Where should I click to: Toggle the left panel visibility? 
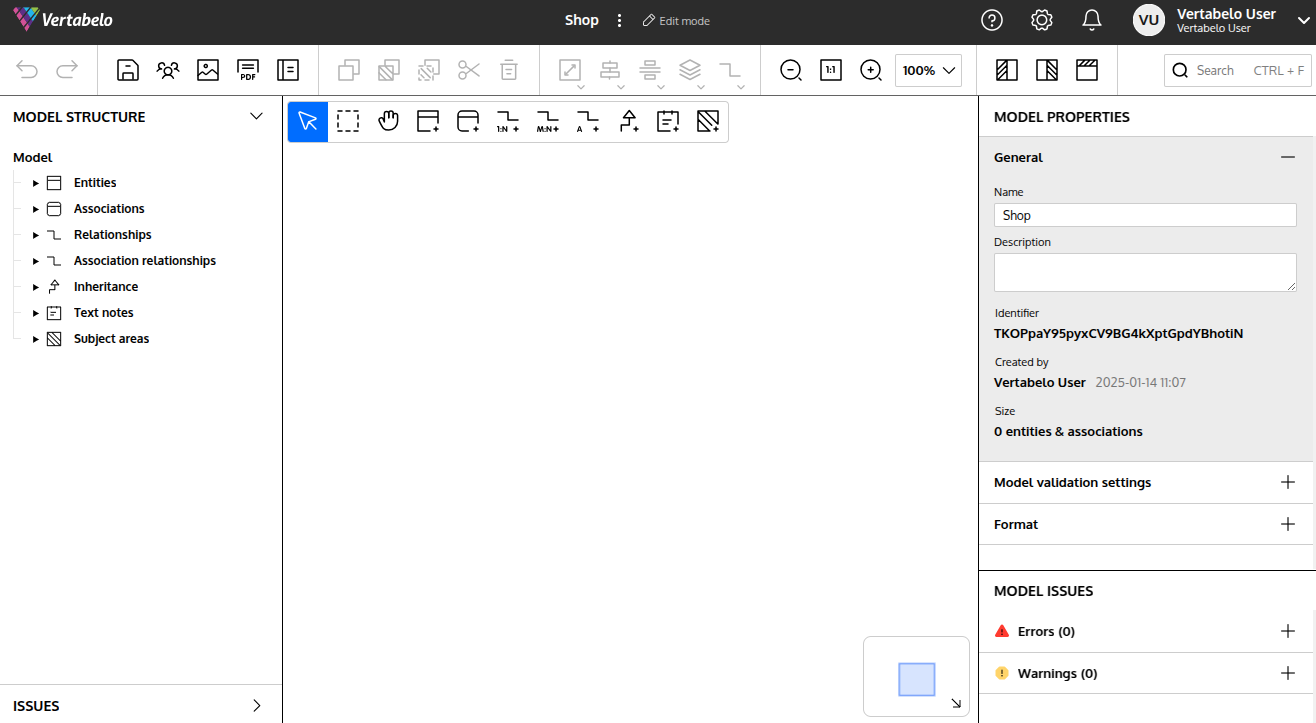[x=1007, y=70]
